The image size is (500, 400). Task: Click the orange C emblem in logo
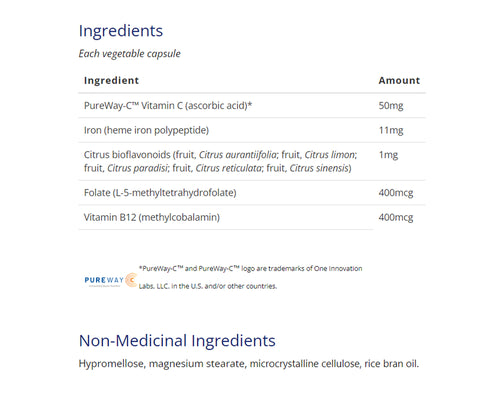coord(131,280)
